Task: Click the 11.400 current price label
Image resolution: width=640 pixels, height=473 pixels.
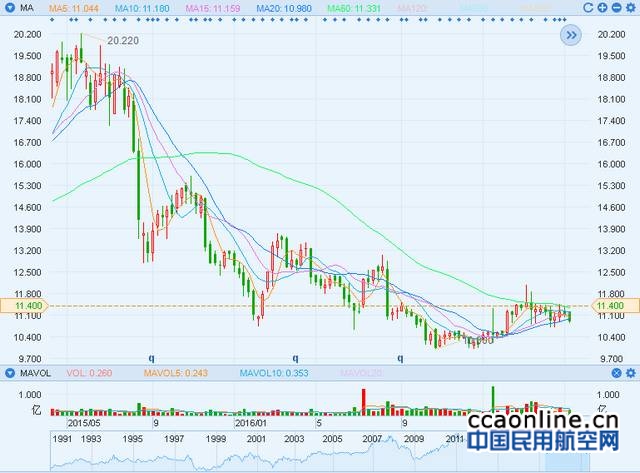Action: (x=21, y=305)
